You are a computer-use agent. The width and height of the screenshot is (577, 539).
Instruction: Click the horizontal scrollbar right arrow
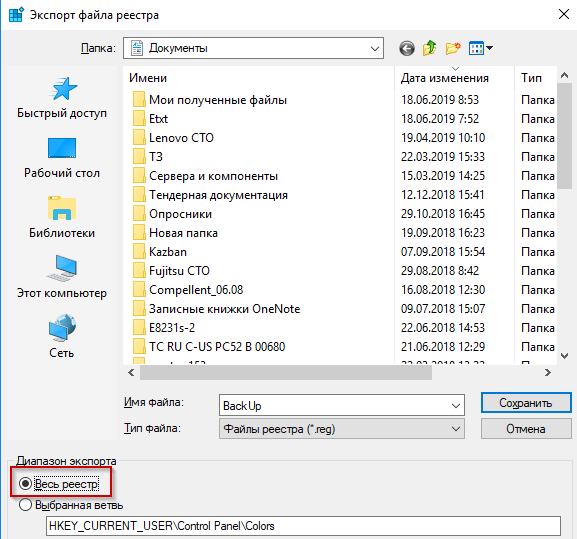pyautogui.click(x=548, y=373)
